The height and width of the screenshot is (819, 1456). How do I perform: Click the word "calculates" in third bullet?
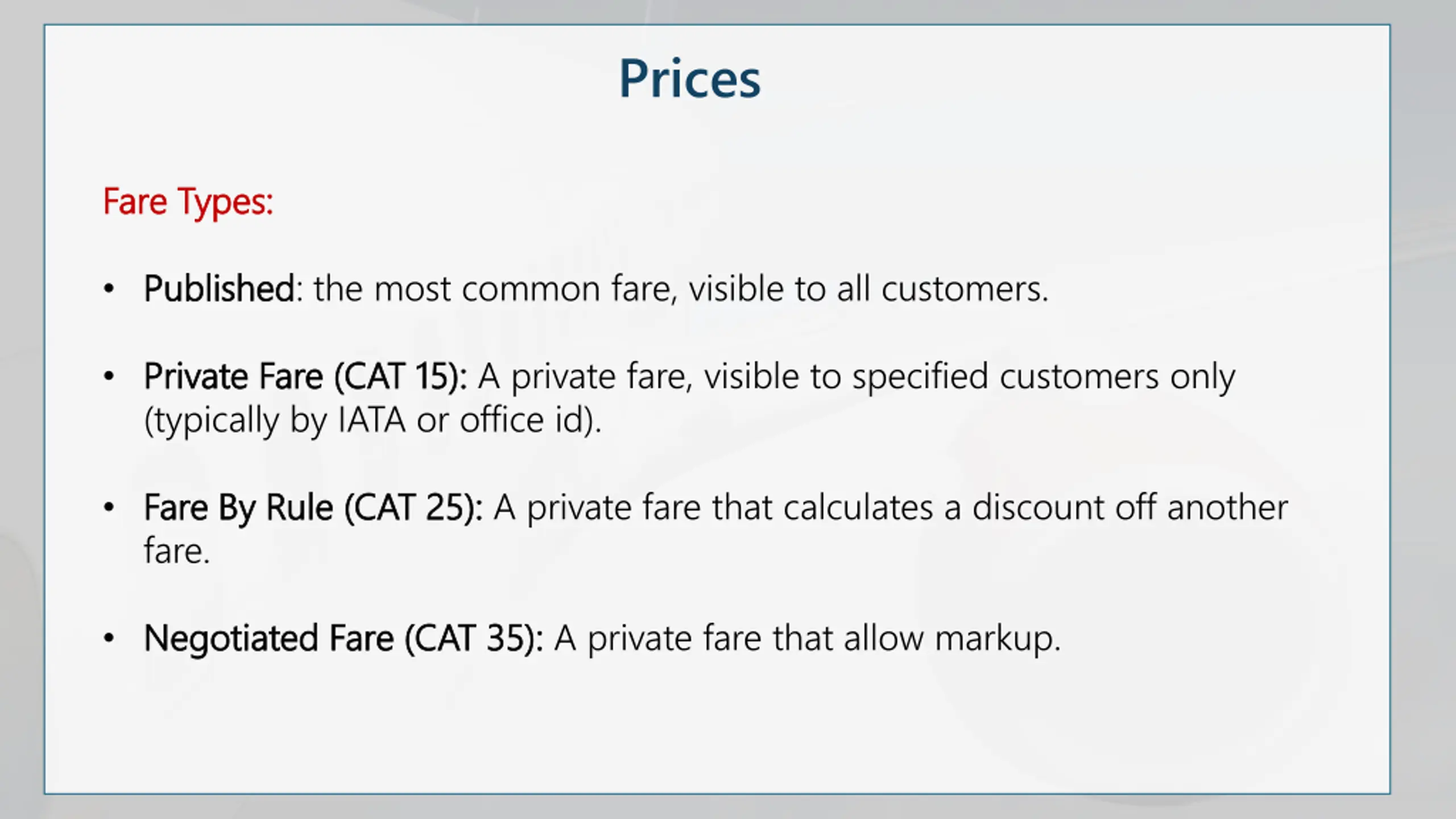click(x=858, y=507)
